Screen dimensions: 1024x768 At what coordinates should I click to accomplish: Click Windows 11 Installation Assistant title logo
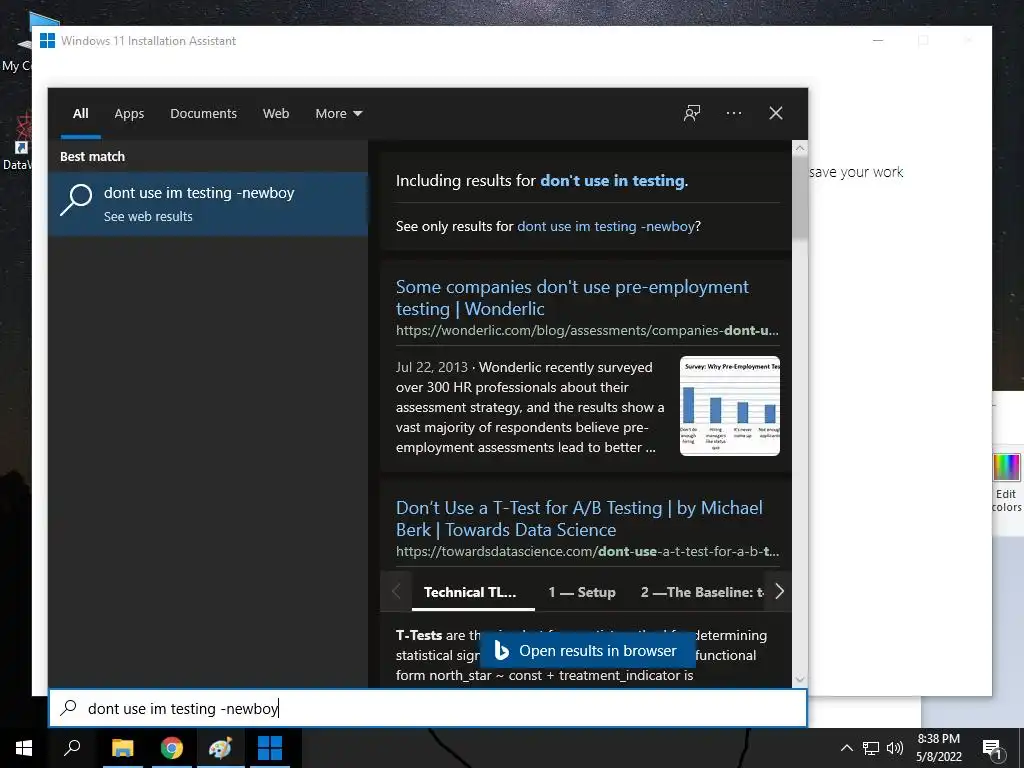pyautogui.click(x=47, y=40)
